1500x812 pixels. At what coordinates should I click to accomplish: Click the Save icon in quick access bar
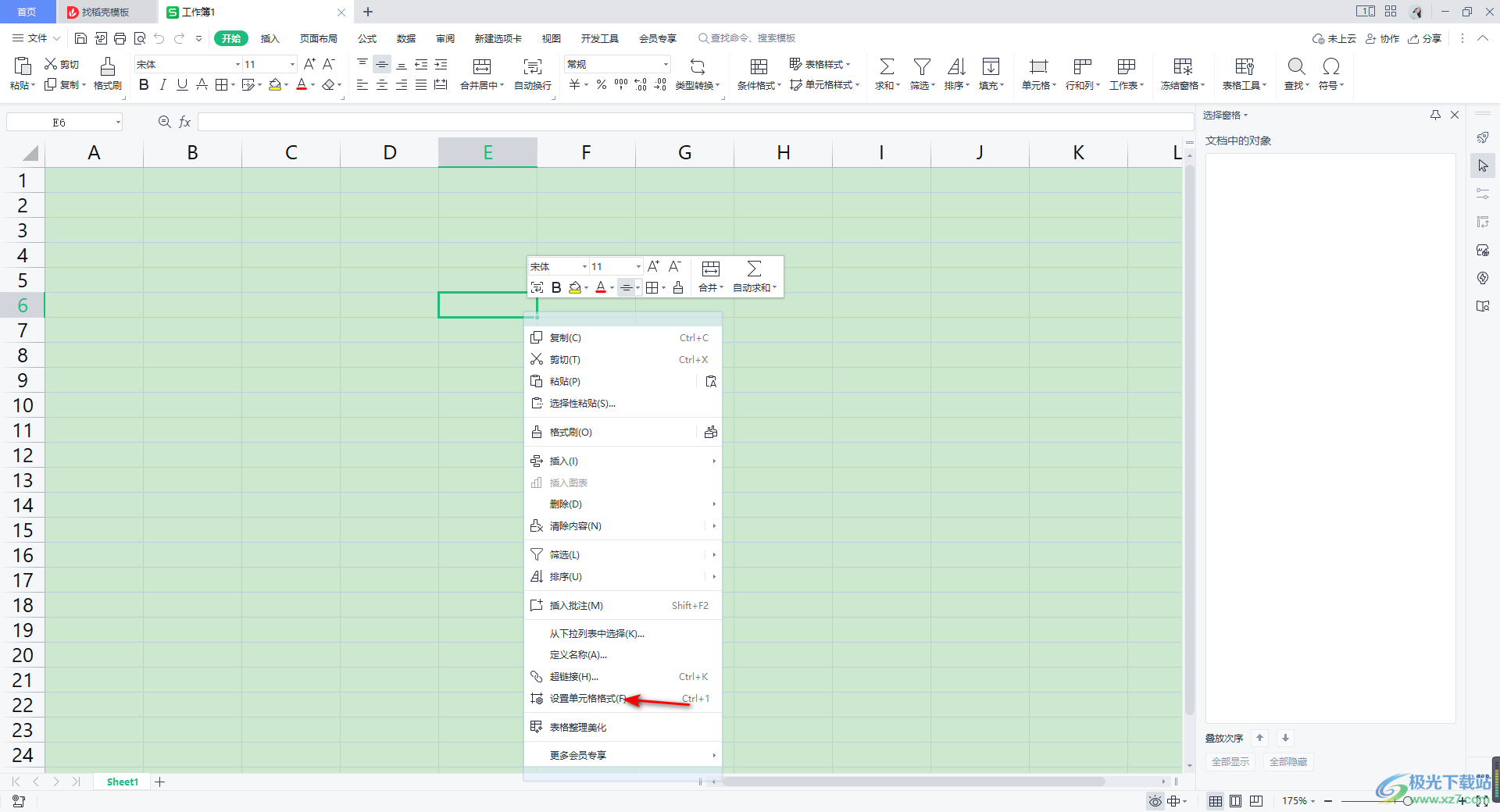[80, 38]
